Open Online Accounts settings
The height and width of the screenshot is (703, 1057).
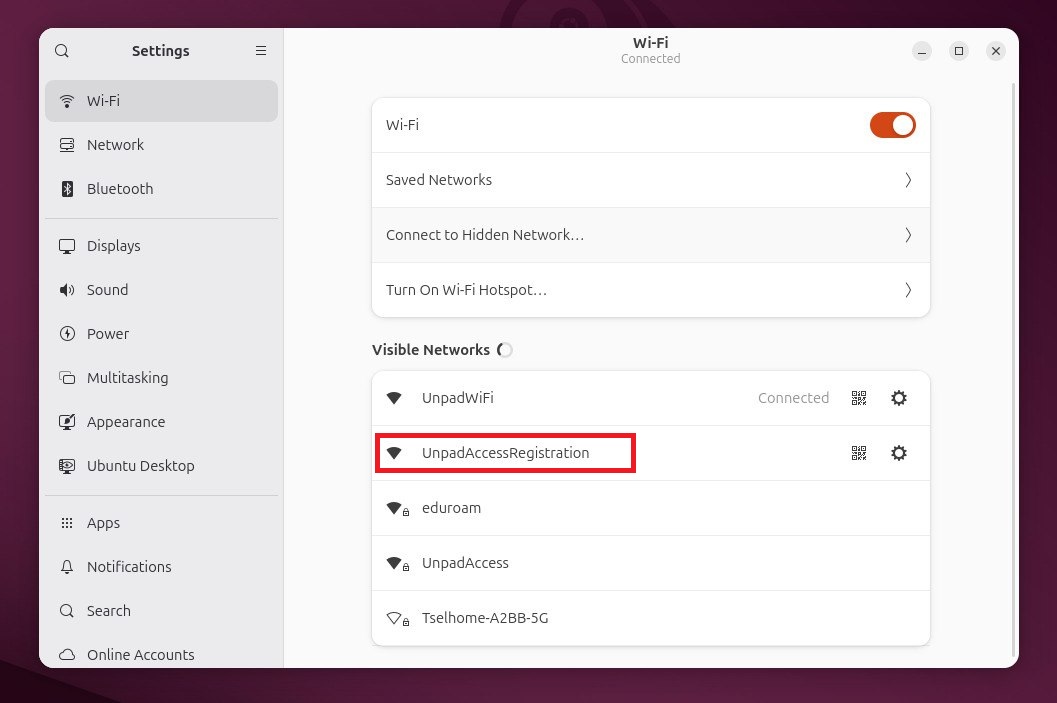coord(161,654)
